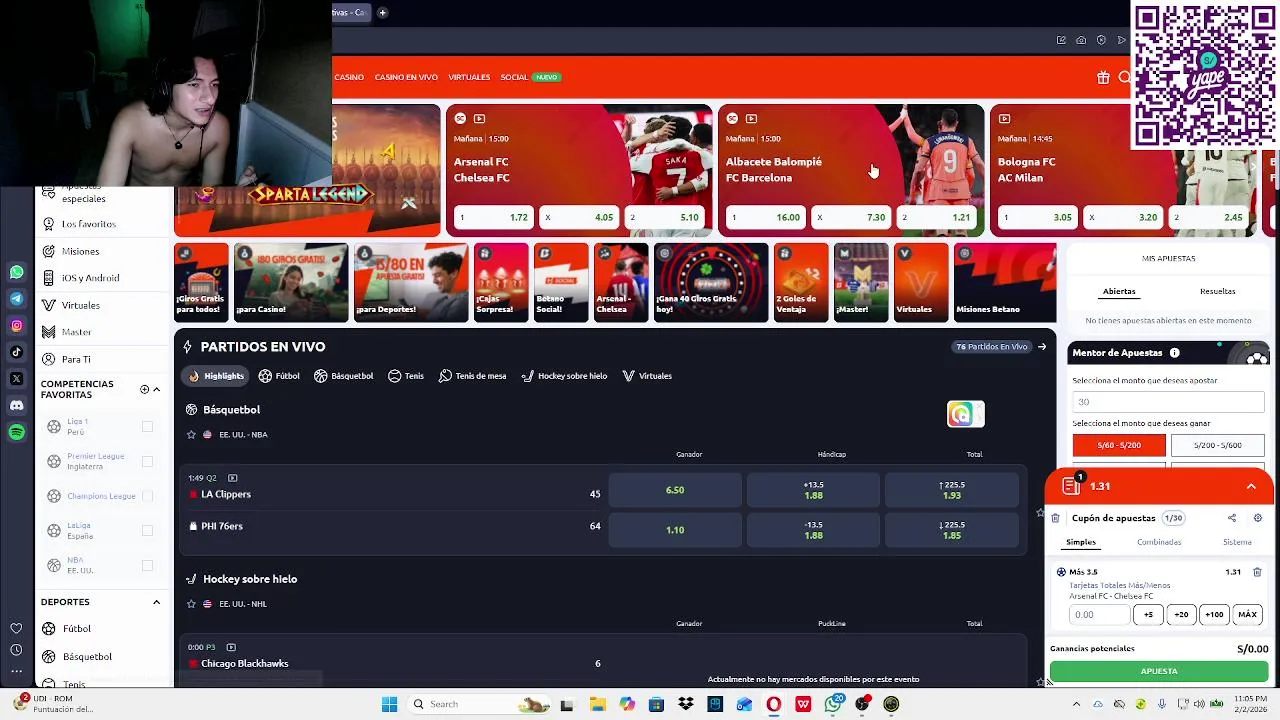Screen dimensions: 1280x720
Task: Select the Combinadas slip tab
Action: pyautogui.click(x=1159, y=542)
